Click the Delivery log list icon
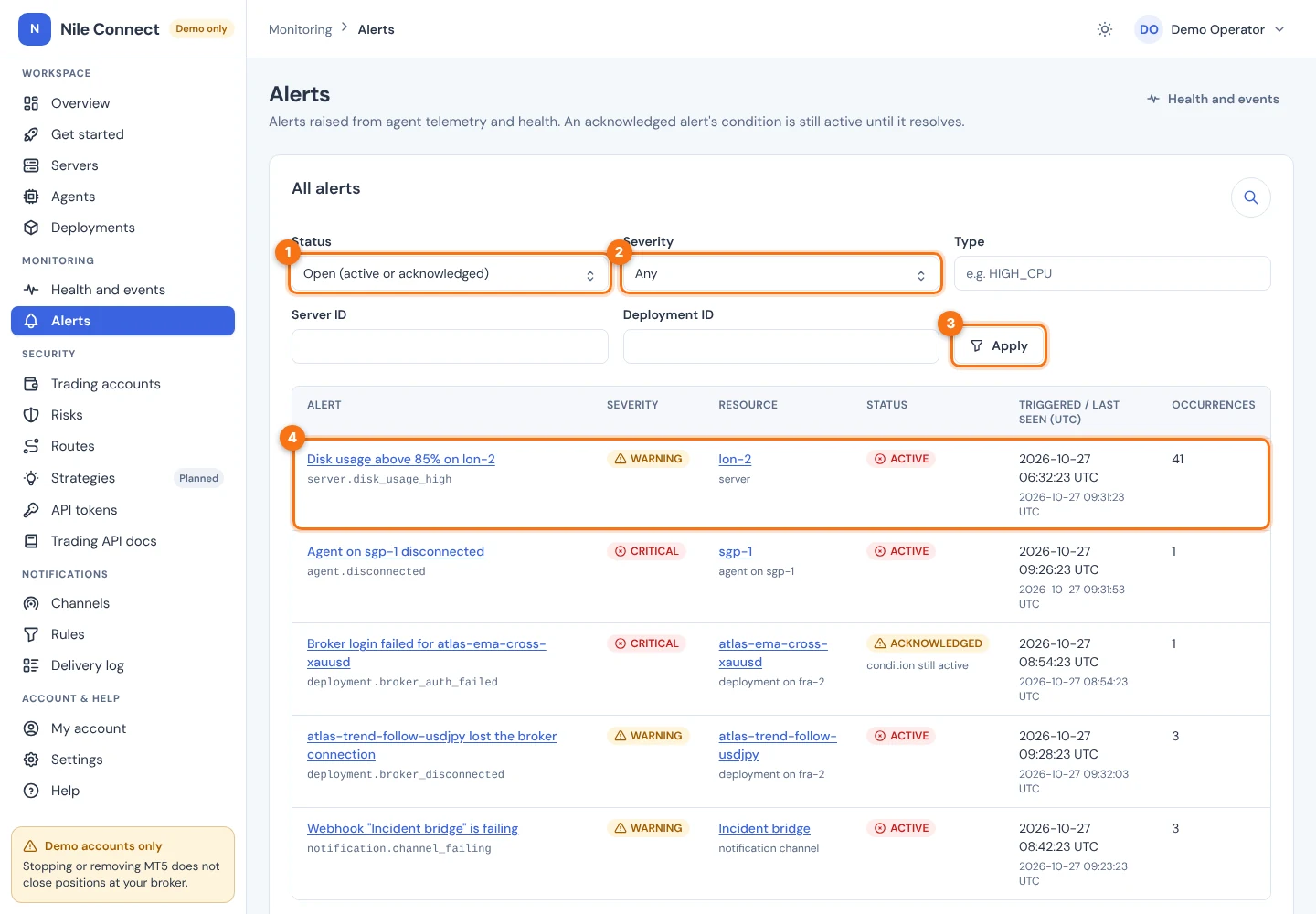 (31, 665)
